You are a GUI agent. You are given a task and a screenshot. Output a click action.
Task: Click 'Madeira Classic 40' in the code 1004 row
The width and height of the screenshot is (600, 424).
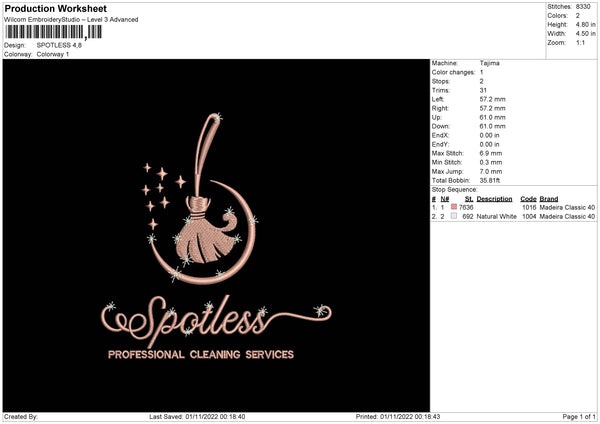(567, 217)
